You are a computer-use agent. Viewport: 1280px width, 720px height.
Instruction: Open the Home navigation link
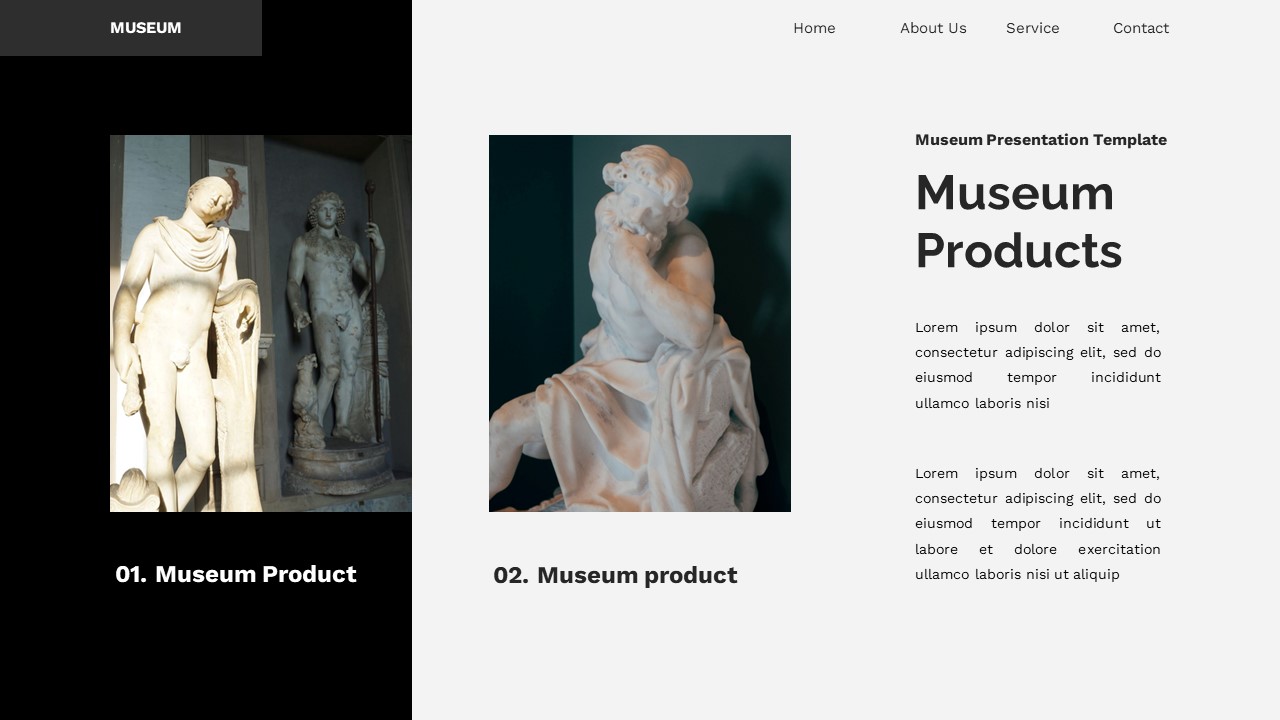814,28
